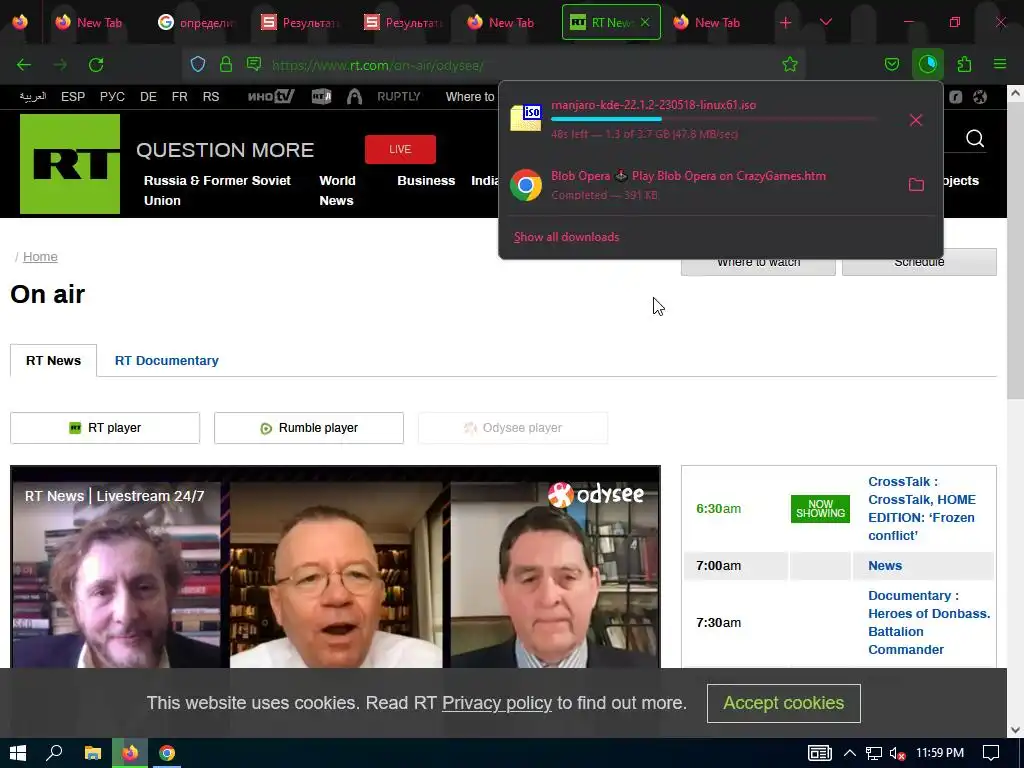Click the red LIVE button
Viewport: 1024px width, 768px height.
pos(400,150)
